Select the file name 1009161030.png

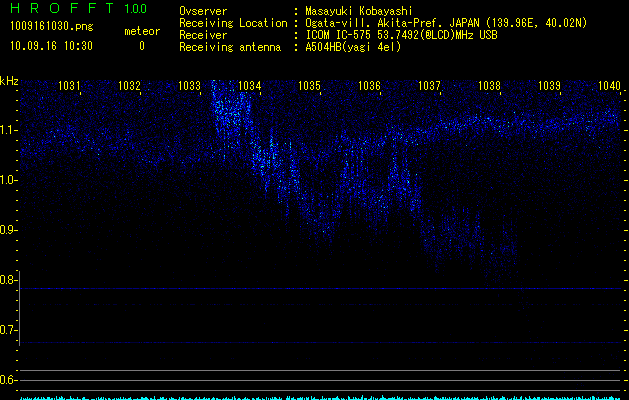pyautogui.click(x=52, y=27)
